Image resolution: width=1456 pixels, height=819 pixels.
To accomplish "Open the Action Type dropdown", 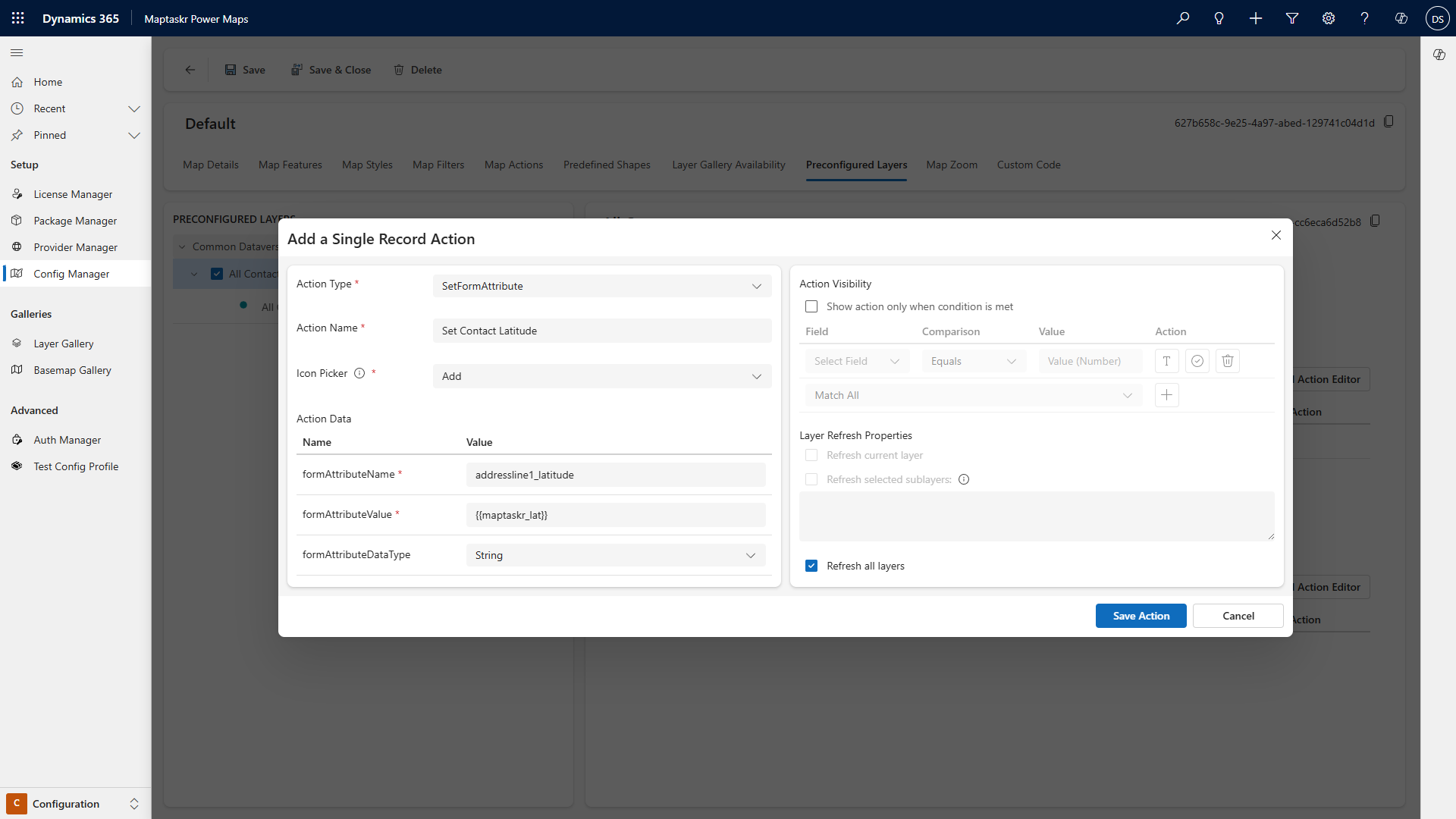I will click(x=601, y=286).
